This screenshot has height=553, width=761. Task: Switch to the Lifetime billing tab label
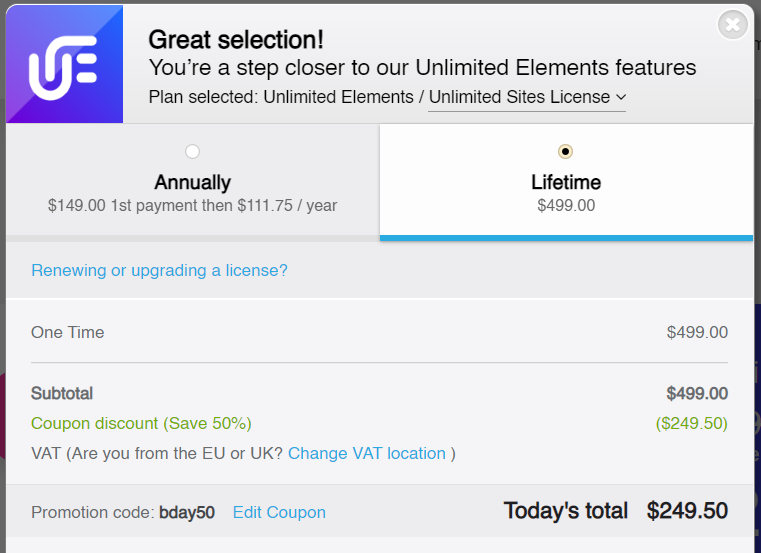[566, 183]
